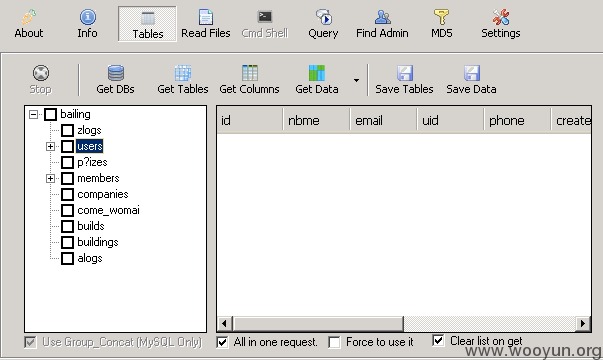The image size is (603, 360).
Task: Open the Read Files section
Action: coord(206,24)
